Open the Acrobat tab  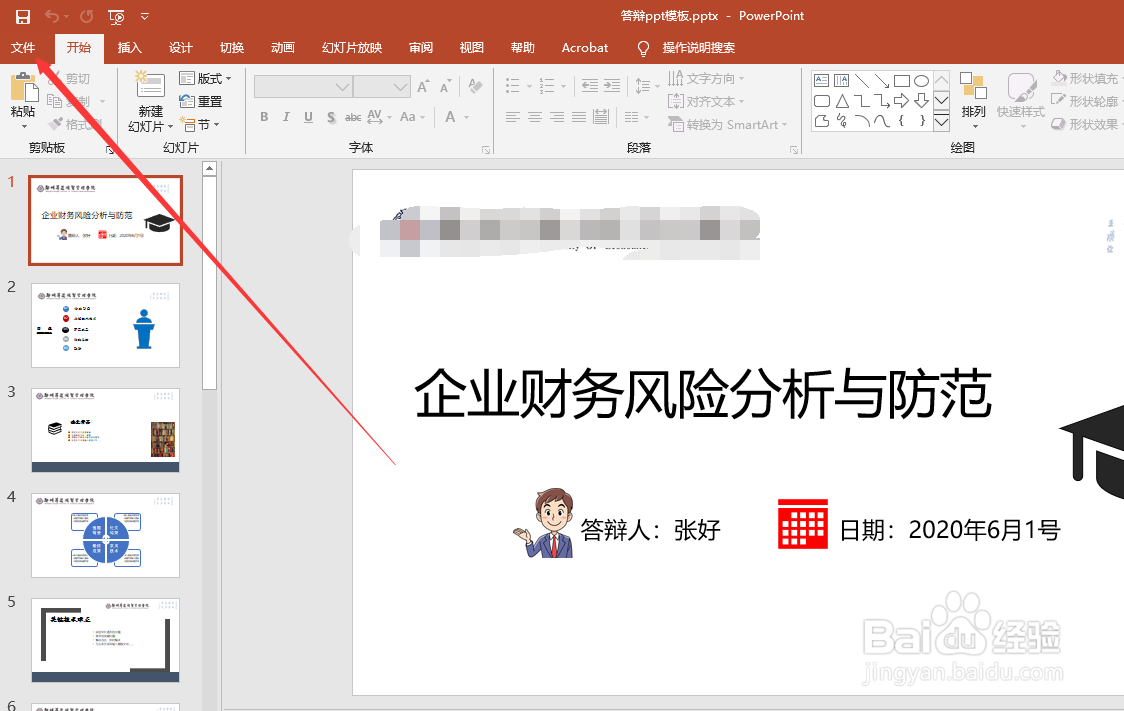pyautogui.click(x=585, y=48)
